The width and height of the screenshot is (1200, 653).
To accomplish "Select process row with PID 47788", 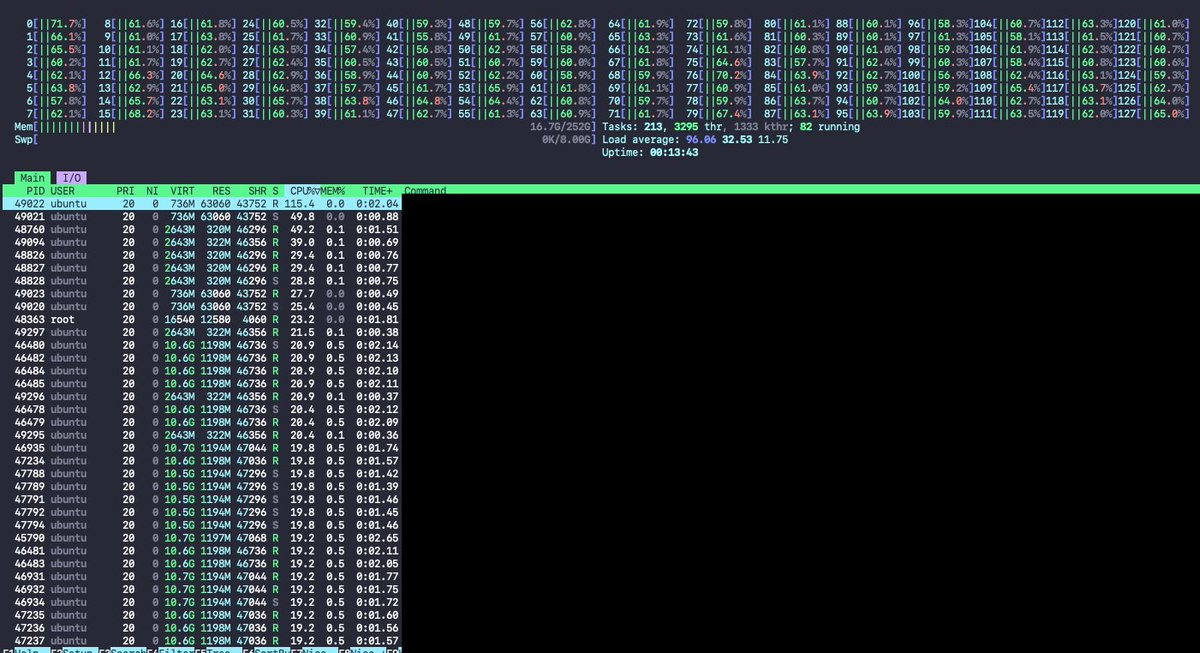I will [x=200, y=475].
